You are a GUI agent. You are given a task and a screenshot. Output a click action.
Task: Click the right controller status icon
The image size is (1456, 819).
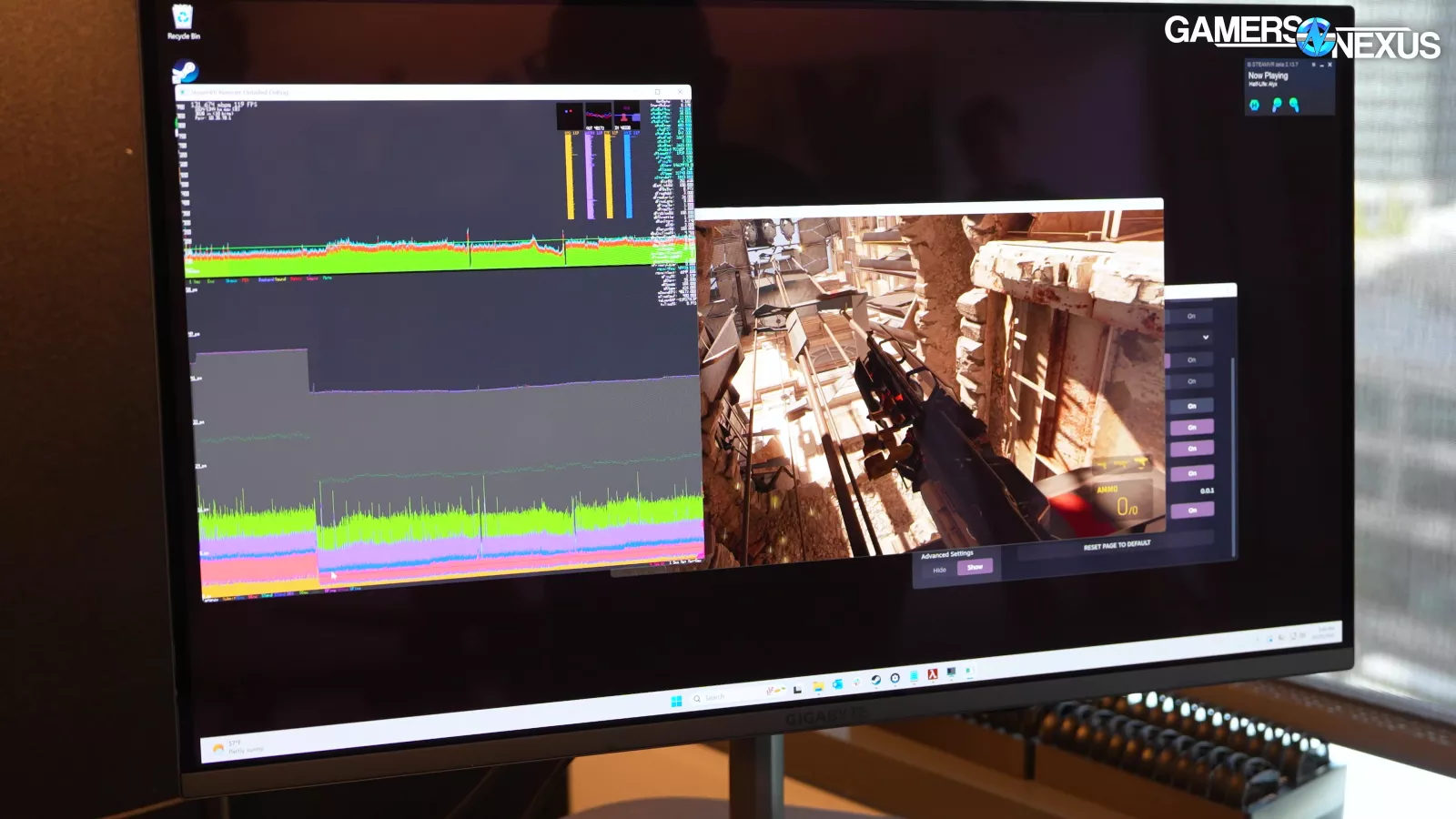tap(1294, 106)
